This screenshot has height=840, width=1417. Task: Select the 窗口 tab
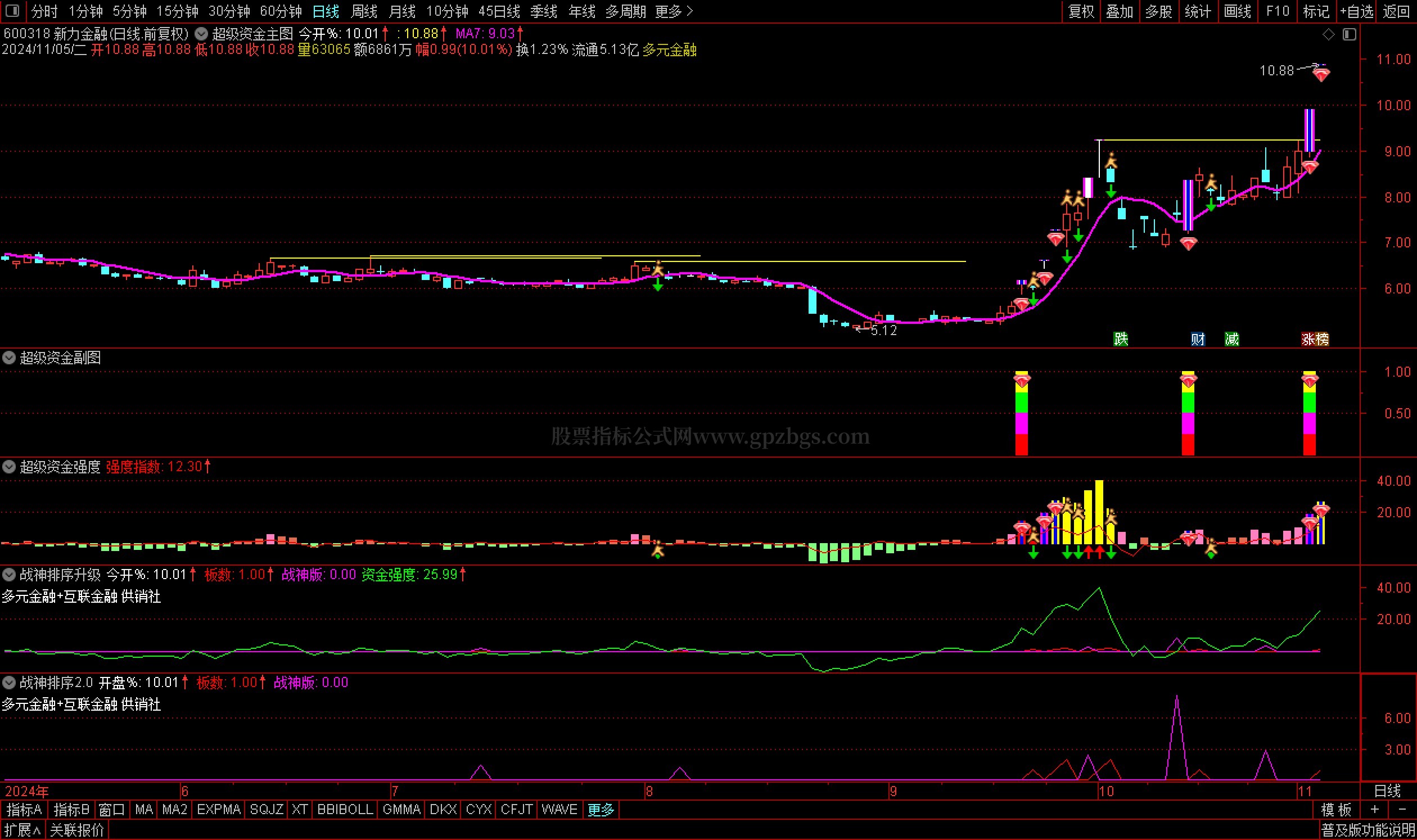[x=111, y=810]
